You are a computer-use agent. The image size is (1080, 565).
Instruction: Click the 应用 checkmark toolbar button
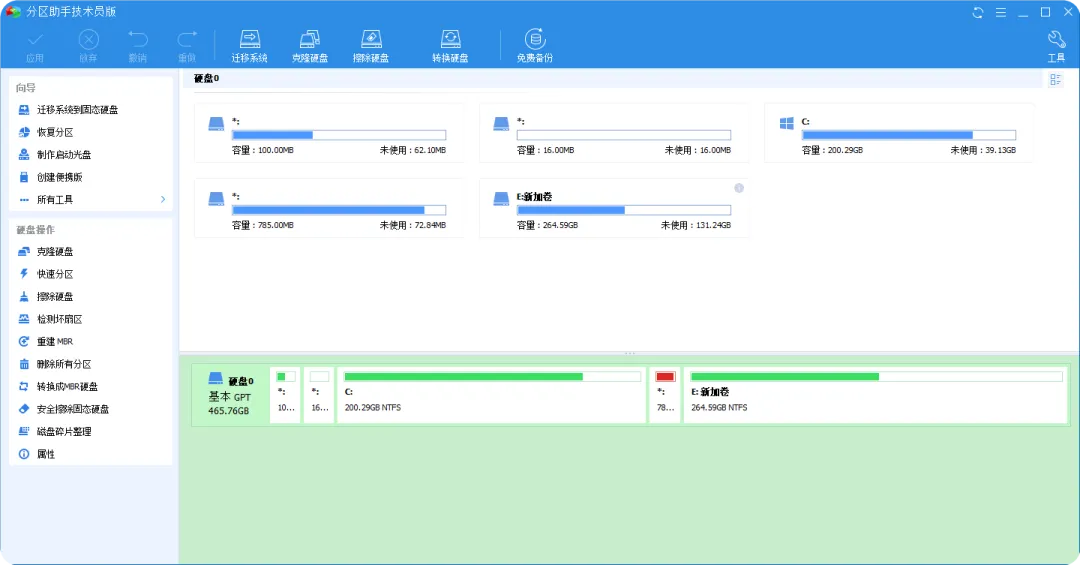click(x=35, y=46)
